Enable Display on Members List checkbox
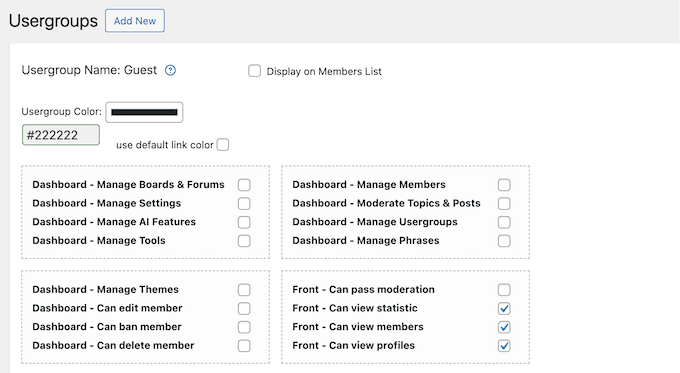The image size is (680, 373). coord(255,71)
